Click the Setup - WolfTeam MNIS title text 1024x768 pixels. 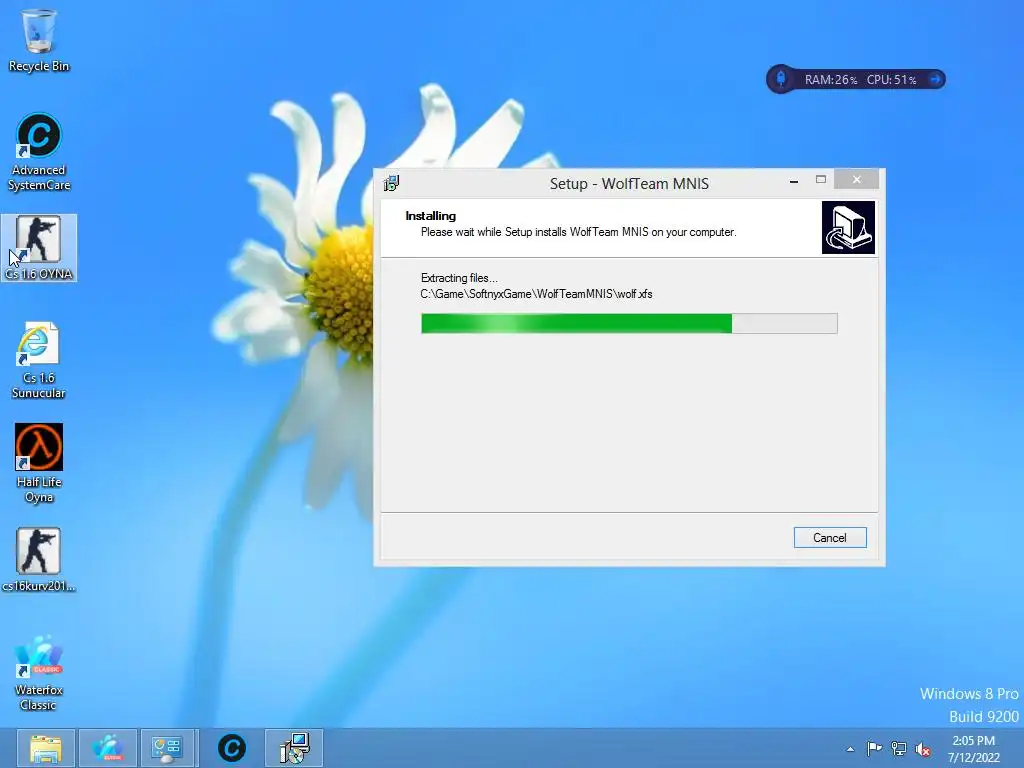[x=629, y=184]
